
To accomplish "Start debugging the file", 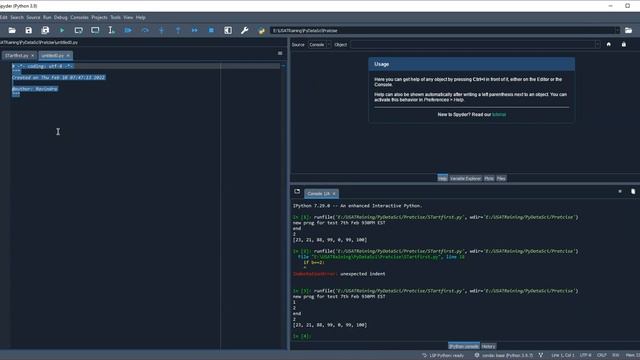I will click(x=128, y=30).
